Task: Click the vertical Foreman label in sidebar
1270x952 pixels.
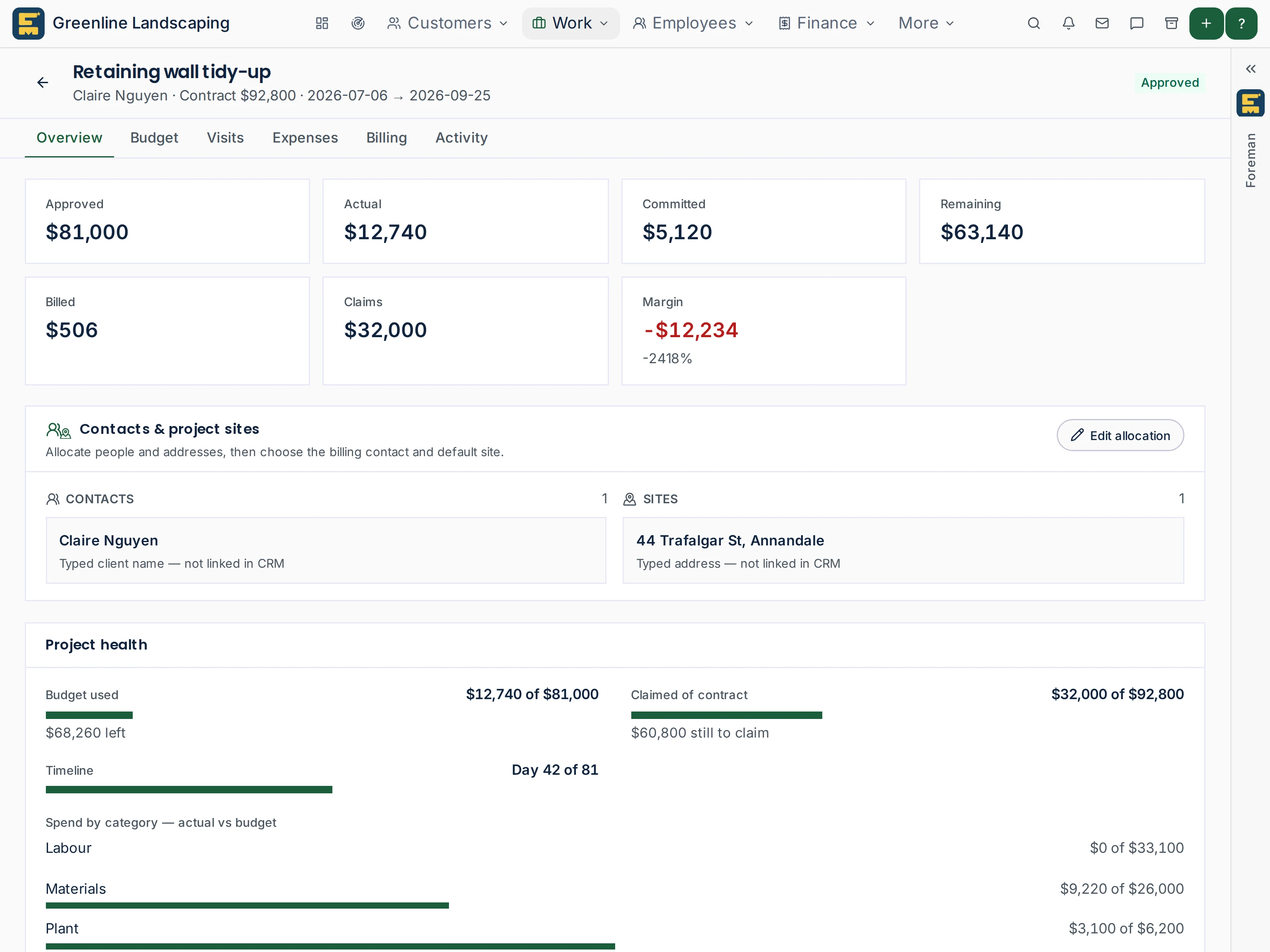Action: click(x=1251, y=160)
